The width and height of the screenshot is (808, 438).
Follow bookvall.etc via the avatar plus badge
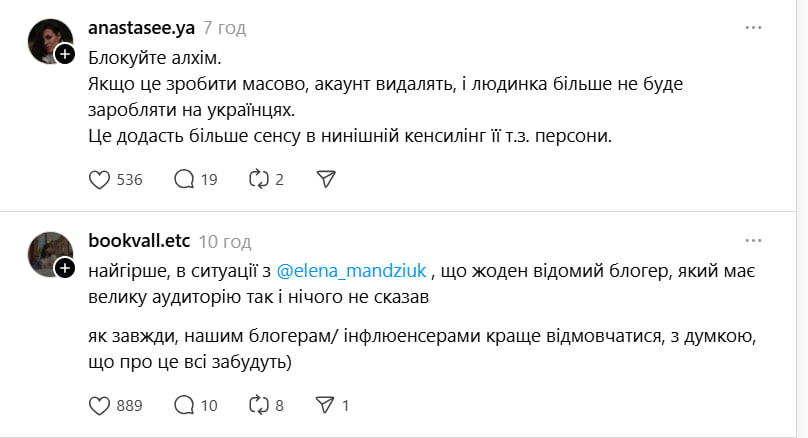click(x=65, y=268)
